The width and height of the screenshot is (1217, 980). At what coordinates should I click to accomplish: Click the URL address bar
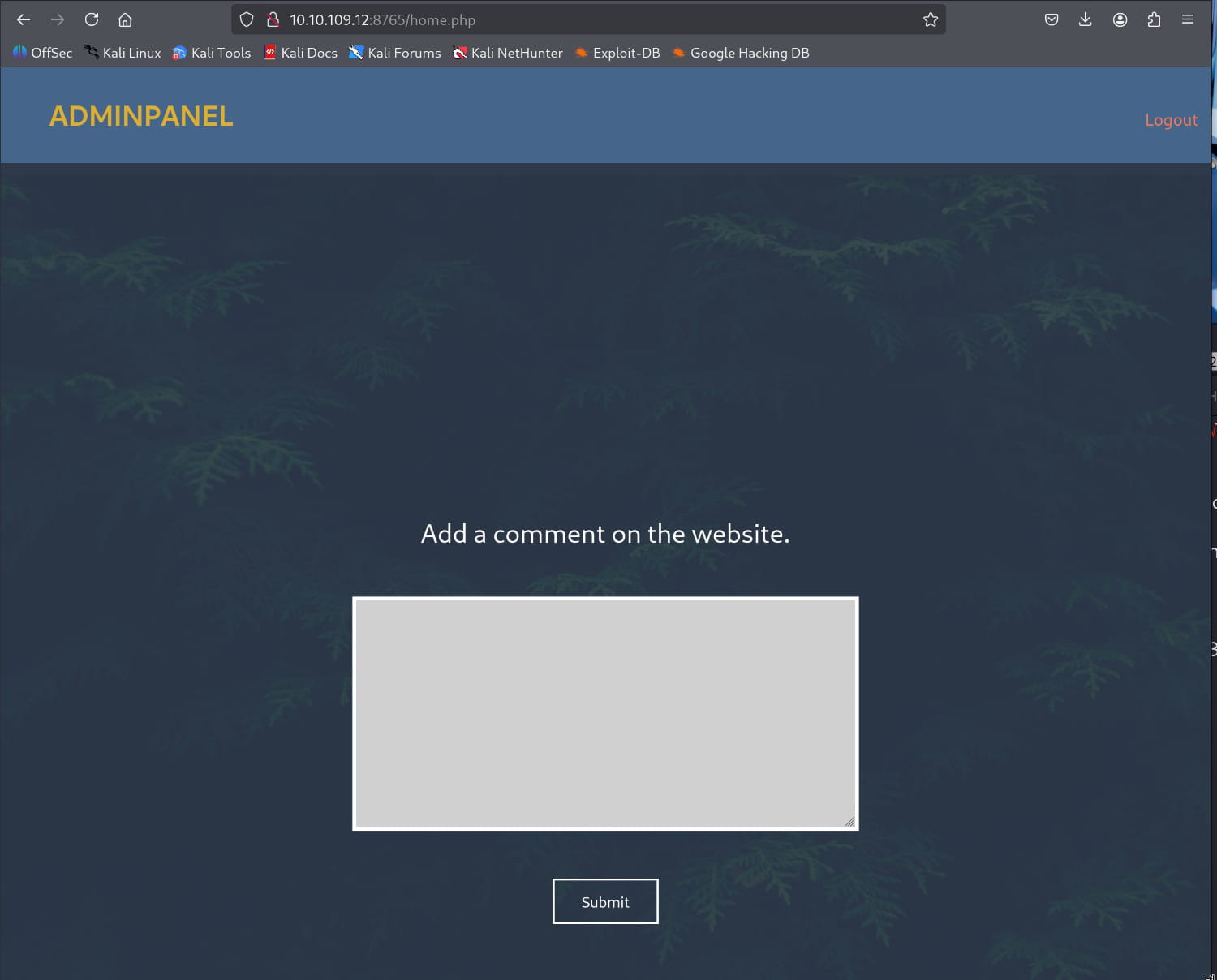pos(600,19)
